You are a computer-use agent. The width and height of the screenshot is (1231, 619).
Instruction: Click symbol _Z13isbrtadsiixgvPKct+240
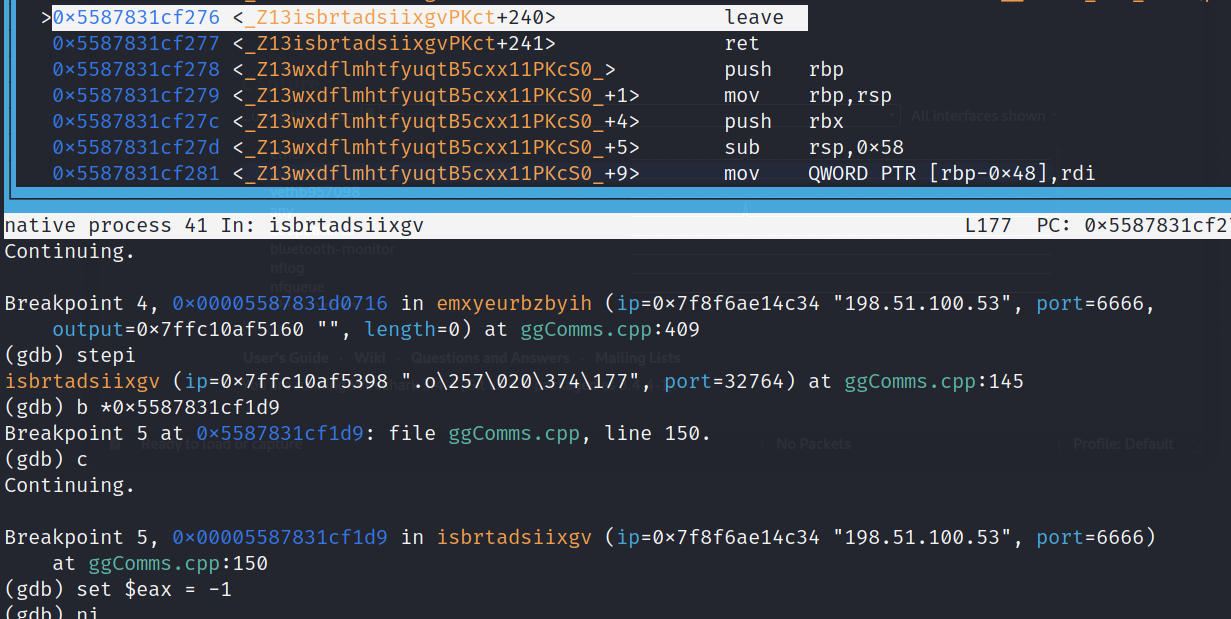(394, 17)
